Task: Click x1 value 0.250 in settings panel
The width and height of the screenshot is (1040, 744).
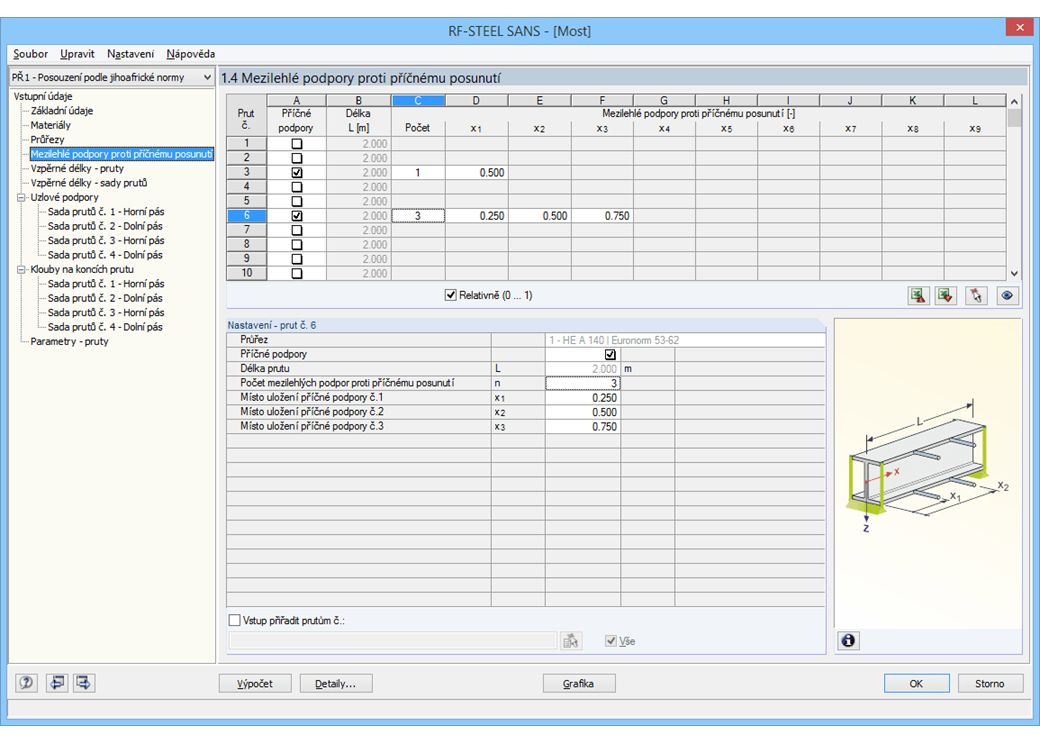Action: 582,397
